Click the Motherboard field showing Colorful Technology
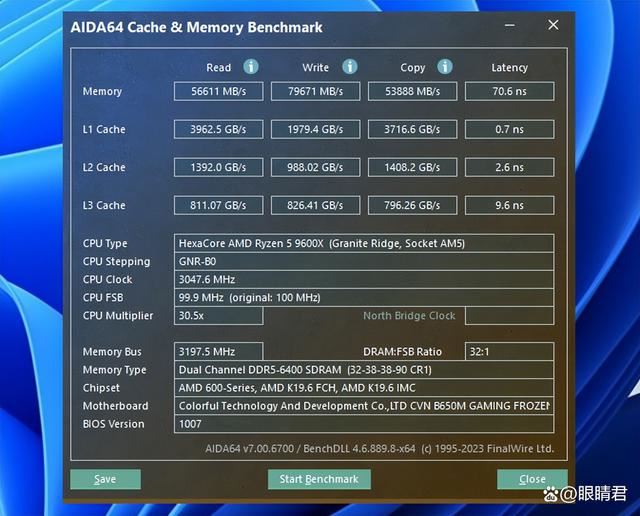640x516 pixels. (364, 406)
